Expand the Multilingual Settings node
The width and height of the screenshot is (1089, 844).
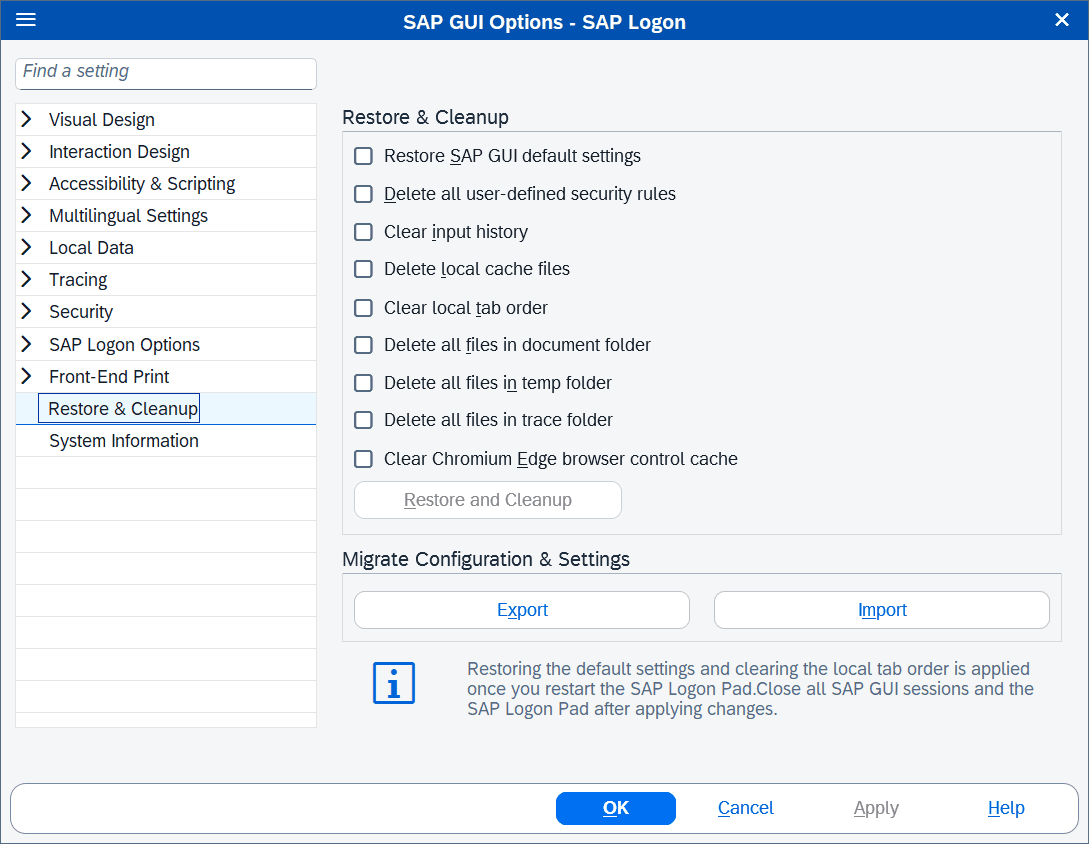coord(26,215)
